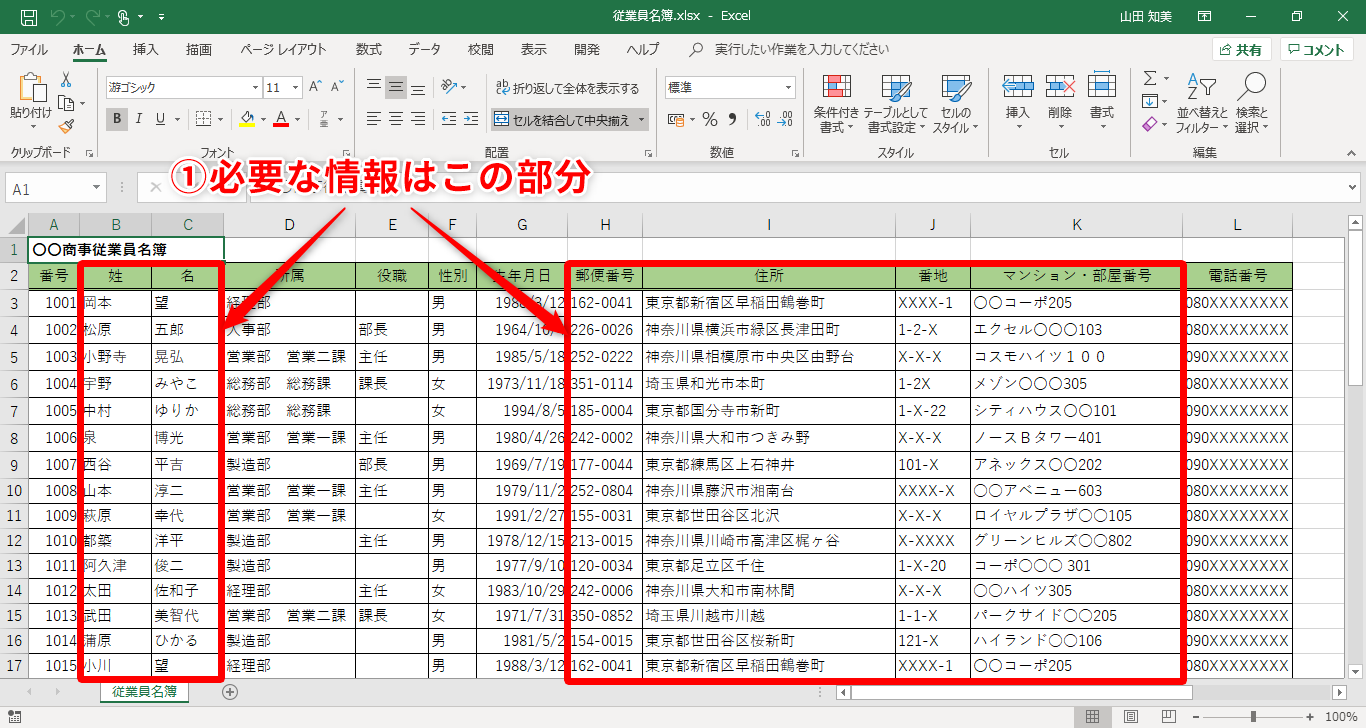Image resolution: width=1366 pixels, height=728 pixels.
Task: Open Cell Styles (セルのスタイル)
Action: (x=955, y=104)
